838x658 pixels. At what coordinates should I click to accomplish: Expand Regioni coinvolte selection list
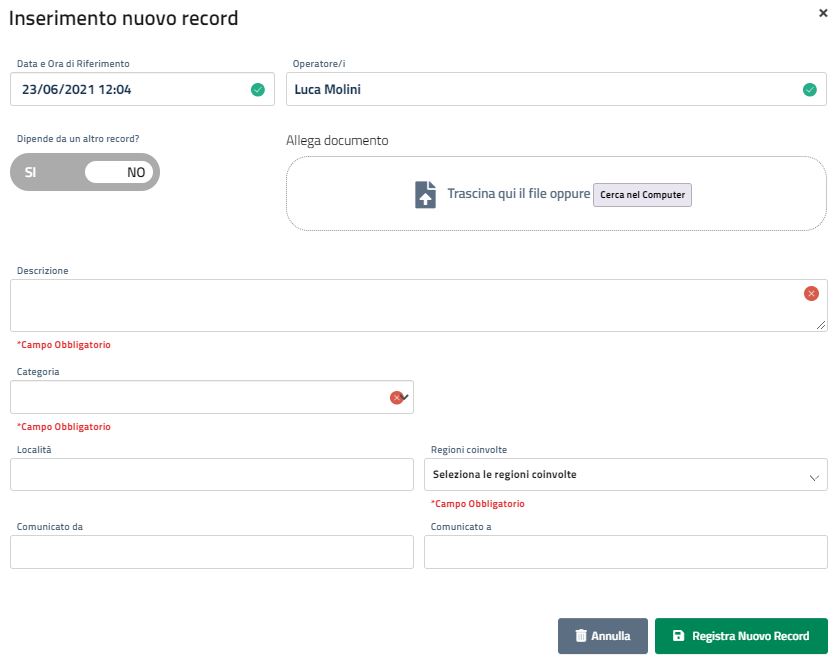point(626,475)
